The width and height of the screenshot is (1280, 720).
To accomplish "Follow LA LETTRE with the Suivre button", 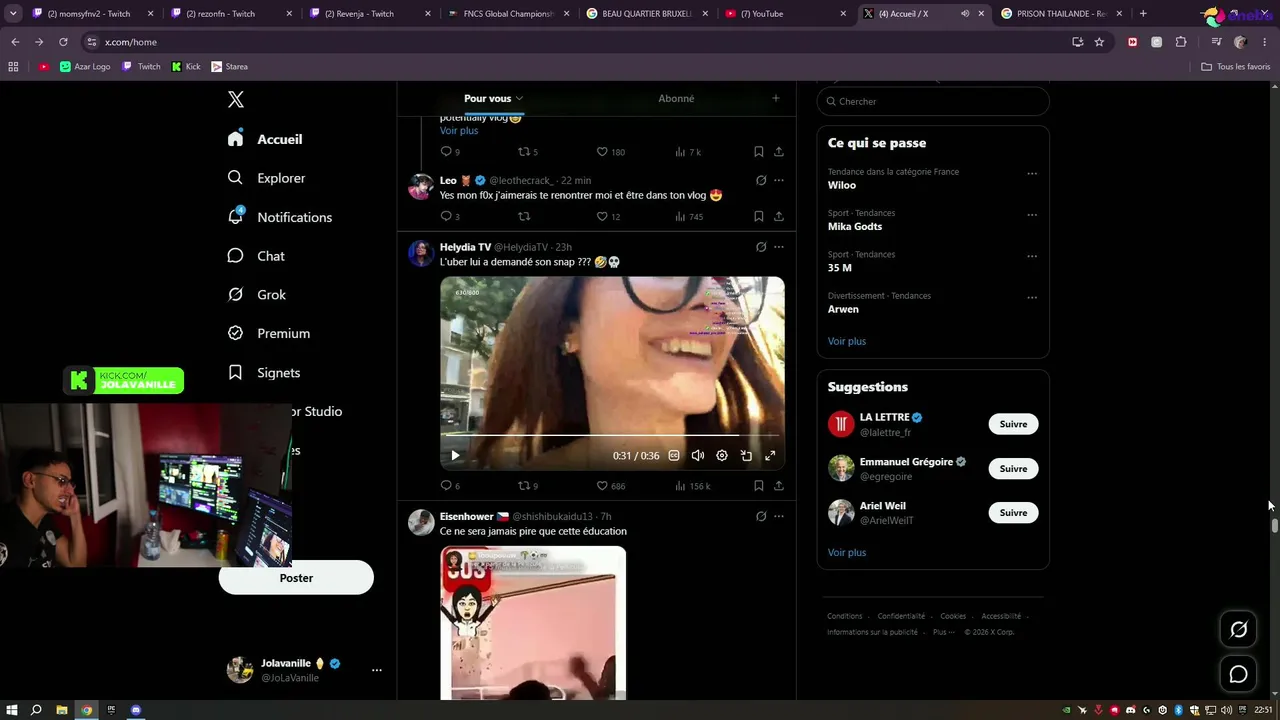I will point(1013,424).
